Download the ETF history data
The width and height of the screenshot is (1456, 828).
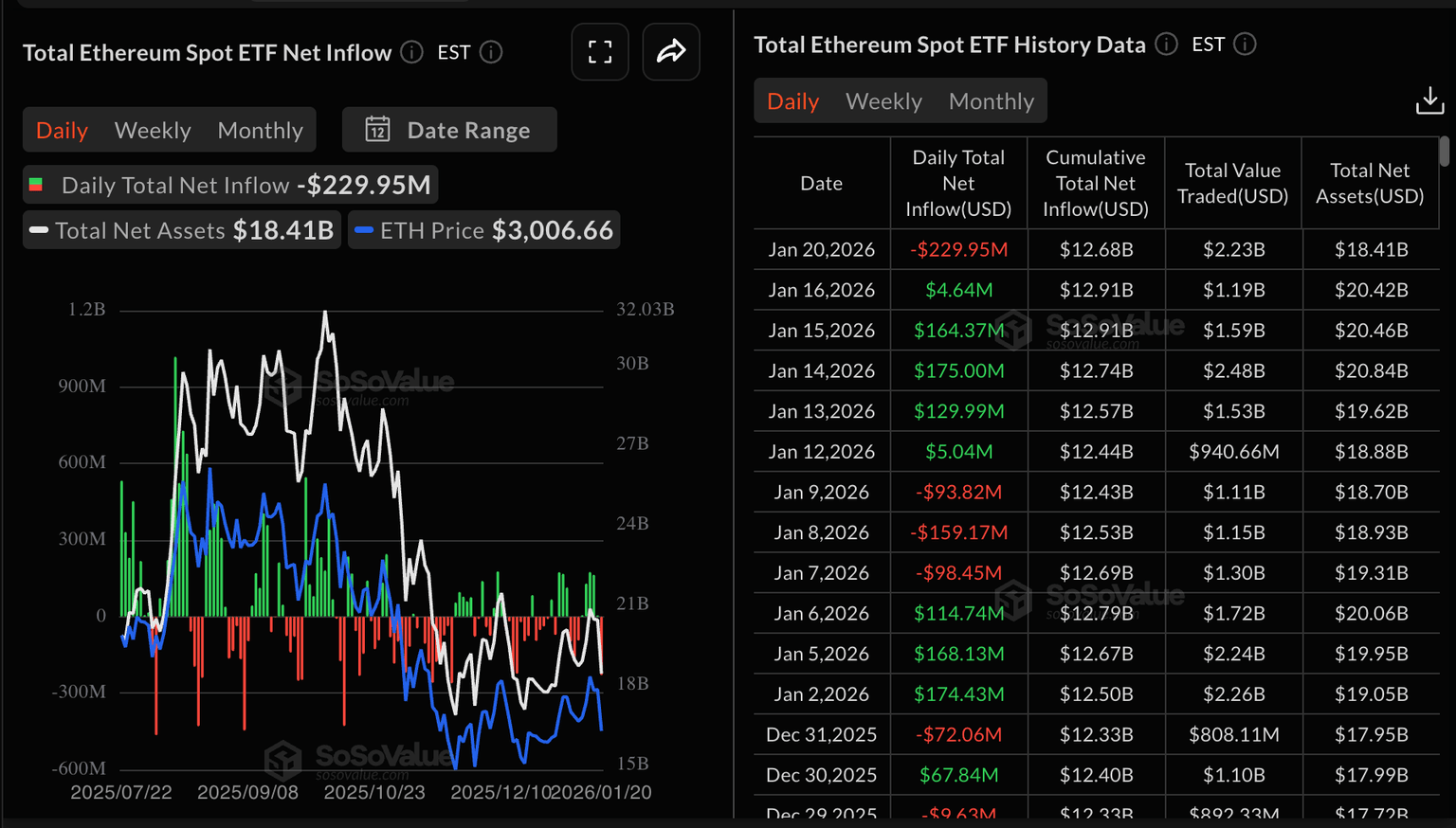pyautogui.click(x=1429, y=100)
